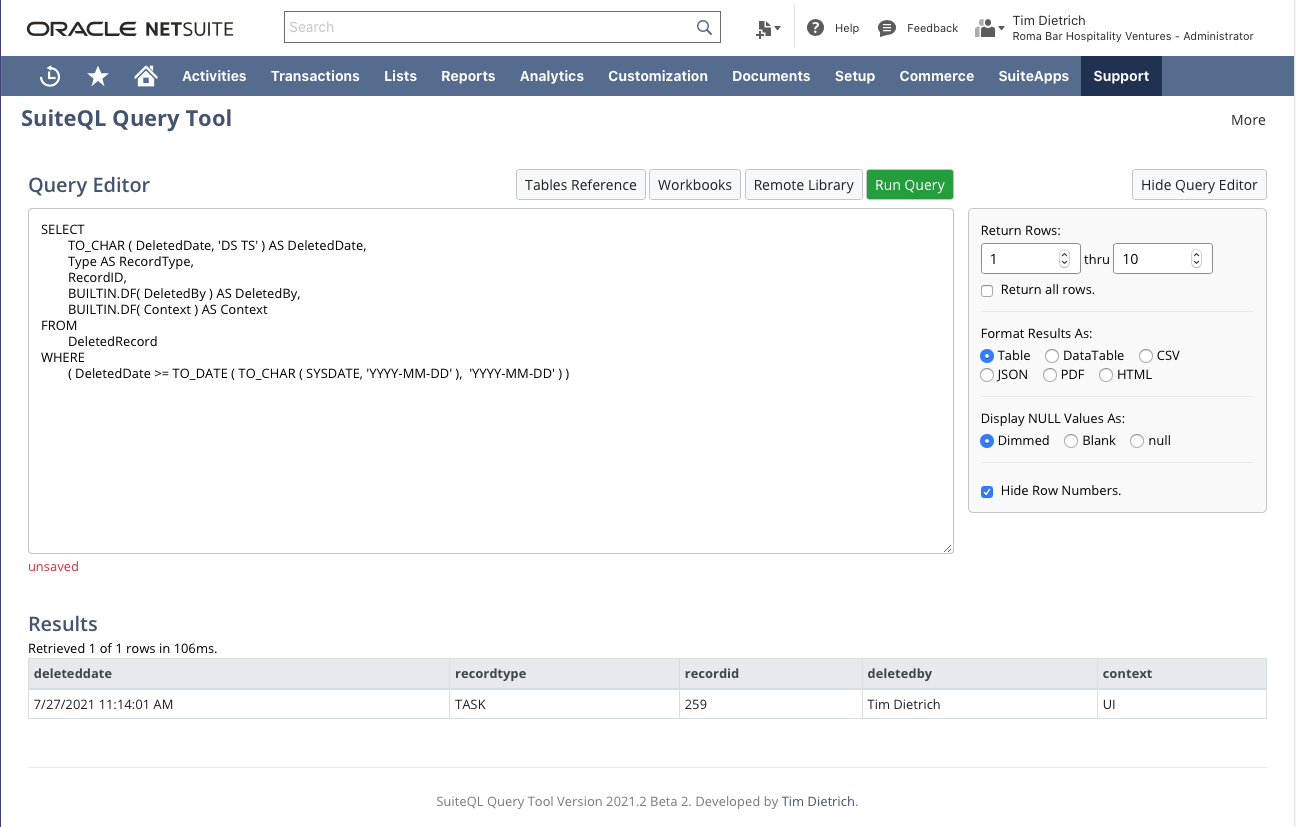Viewport: 1296px width, 827px height.
Task: Click the More link
Action: [1248, 120]
